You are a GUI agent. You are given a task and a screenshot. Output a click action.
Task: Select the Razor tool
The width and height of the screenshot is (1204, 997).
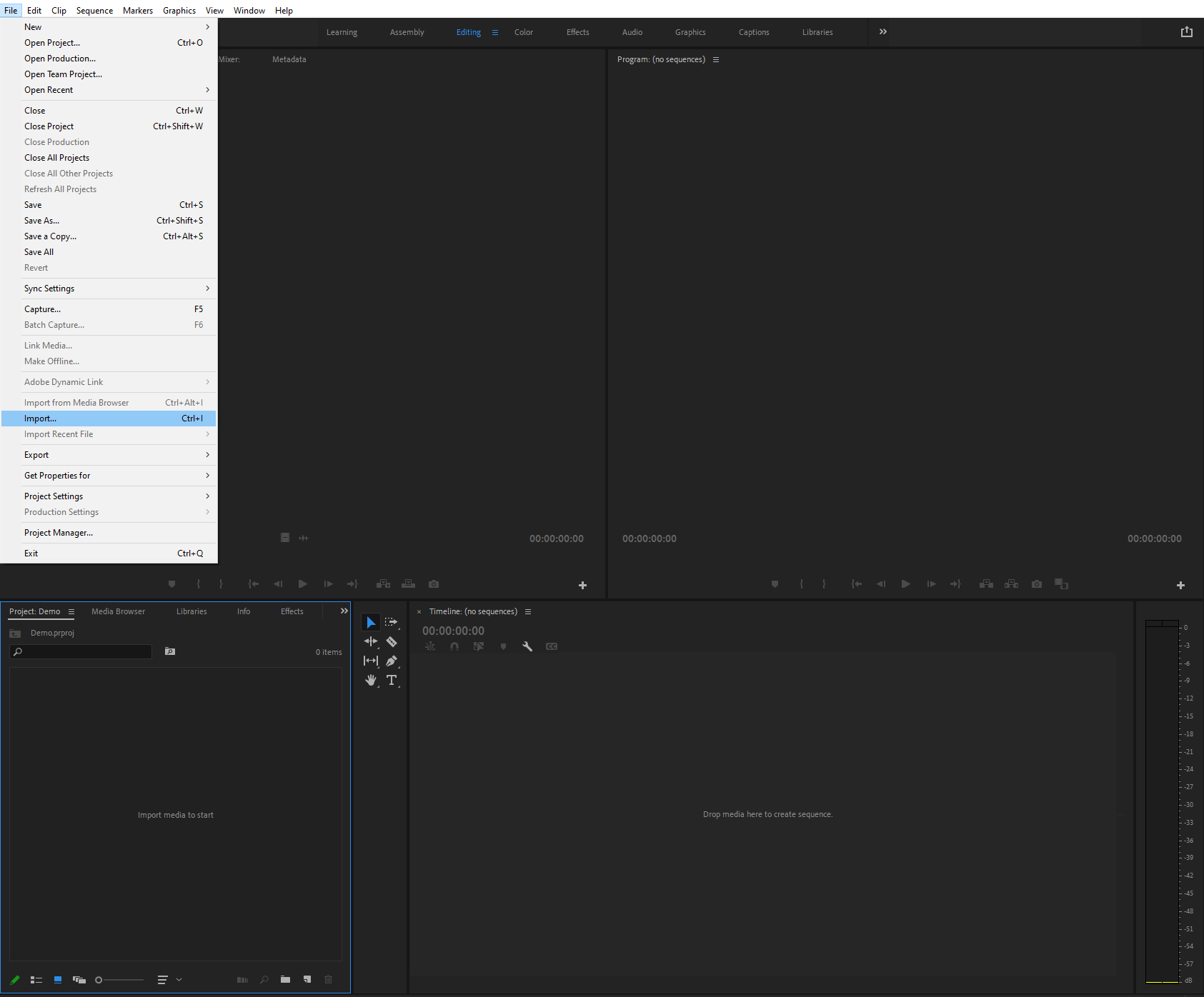tap(392, 641)
